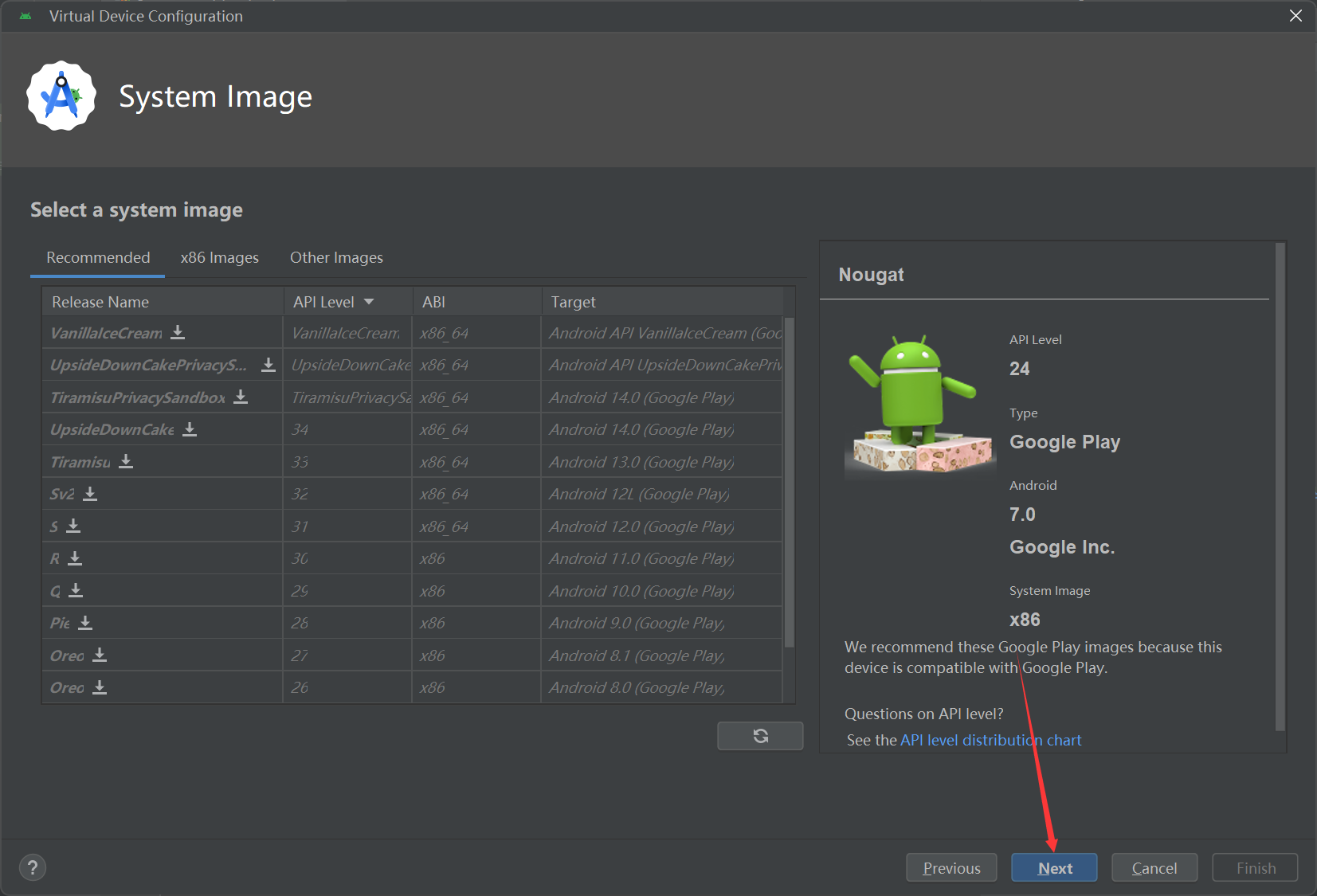This screenshot has width=1317, height=896.
Task: Click API level cell '30'
Action: [x=347, y=558]
